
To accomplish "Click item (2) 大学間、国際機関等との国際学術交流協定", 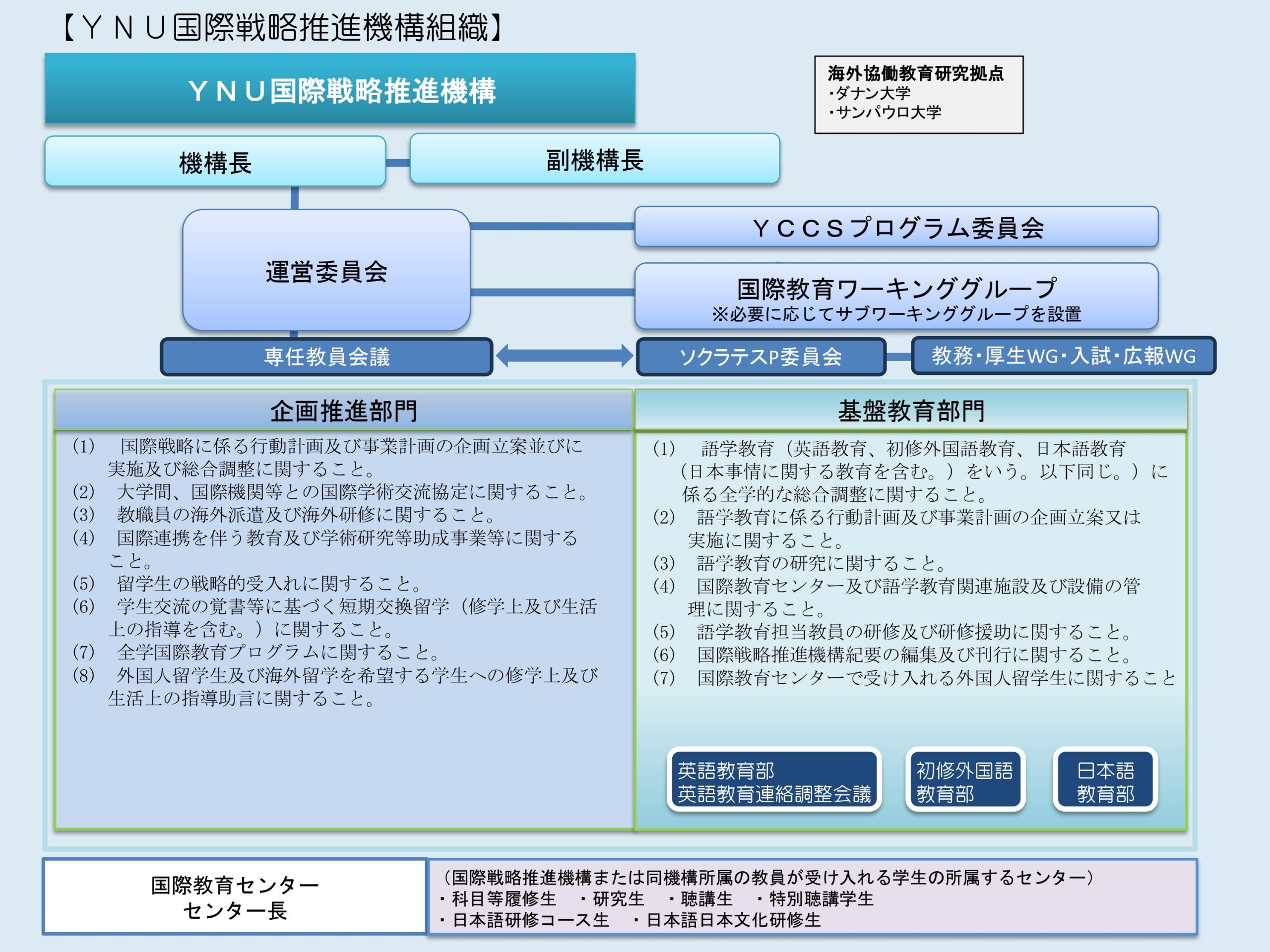I will click(x=330, y=492).
